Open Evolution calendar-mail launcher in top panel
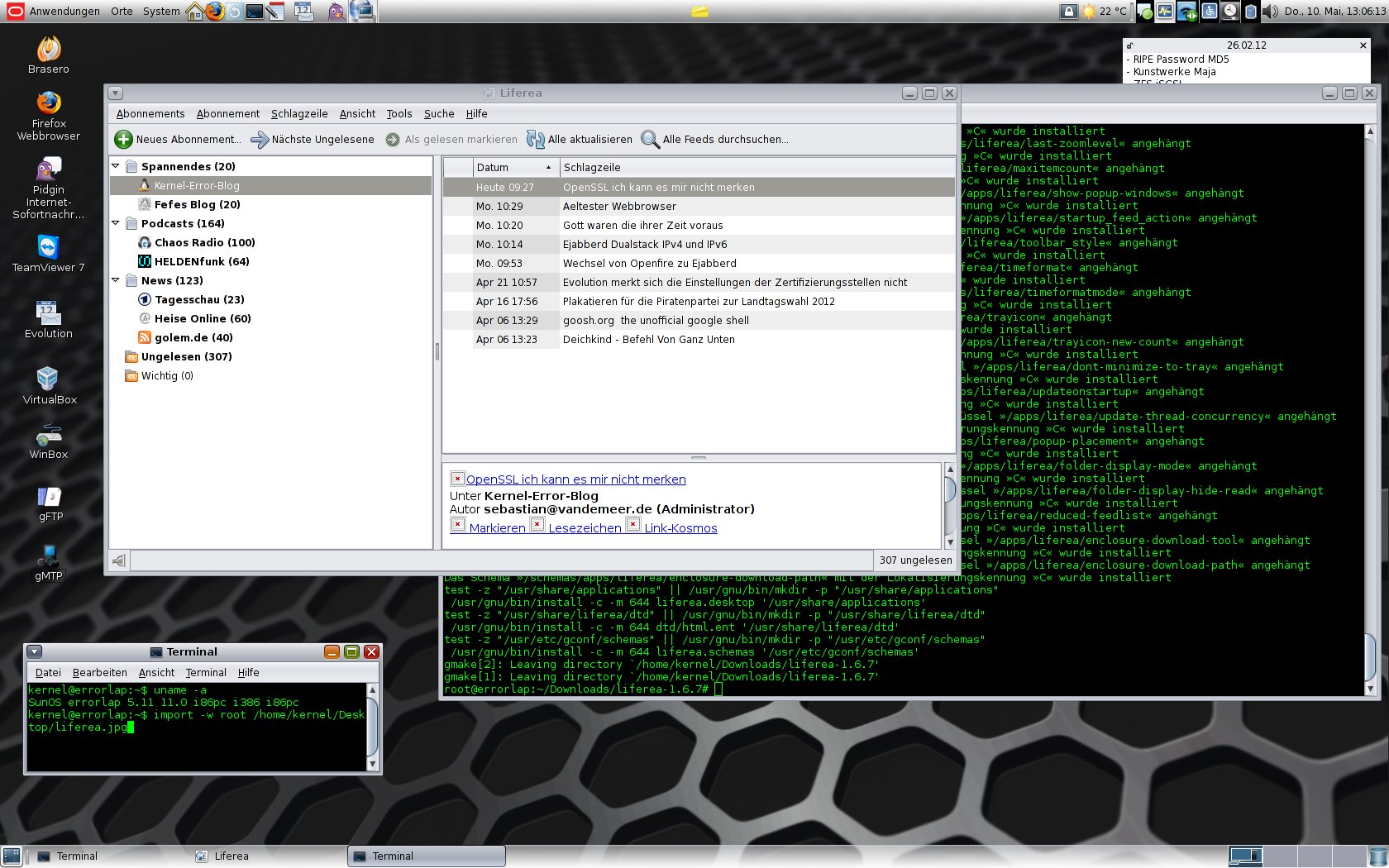This screenshot has height=868, width=1389. pos(303,12)
